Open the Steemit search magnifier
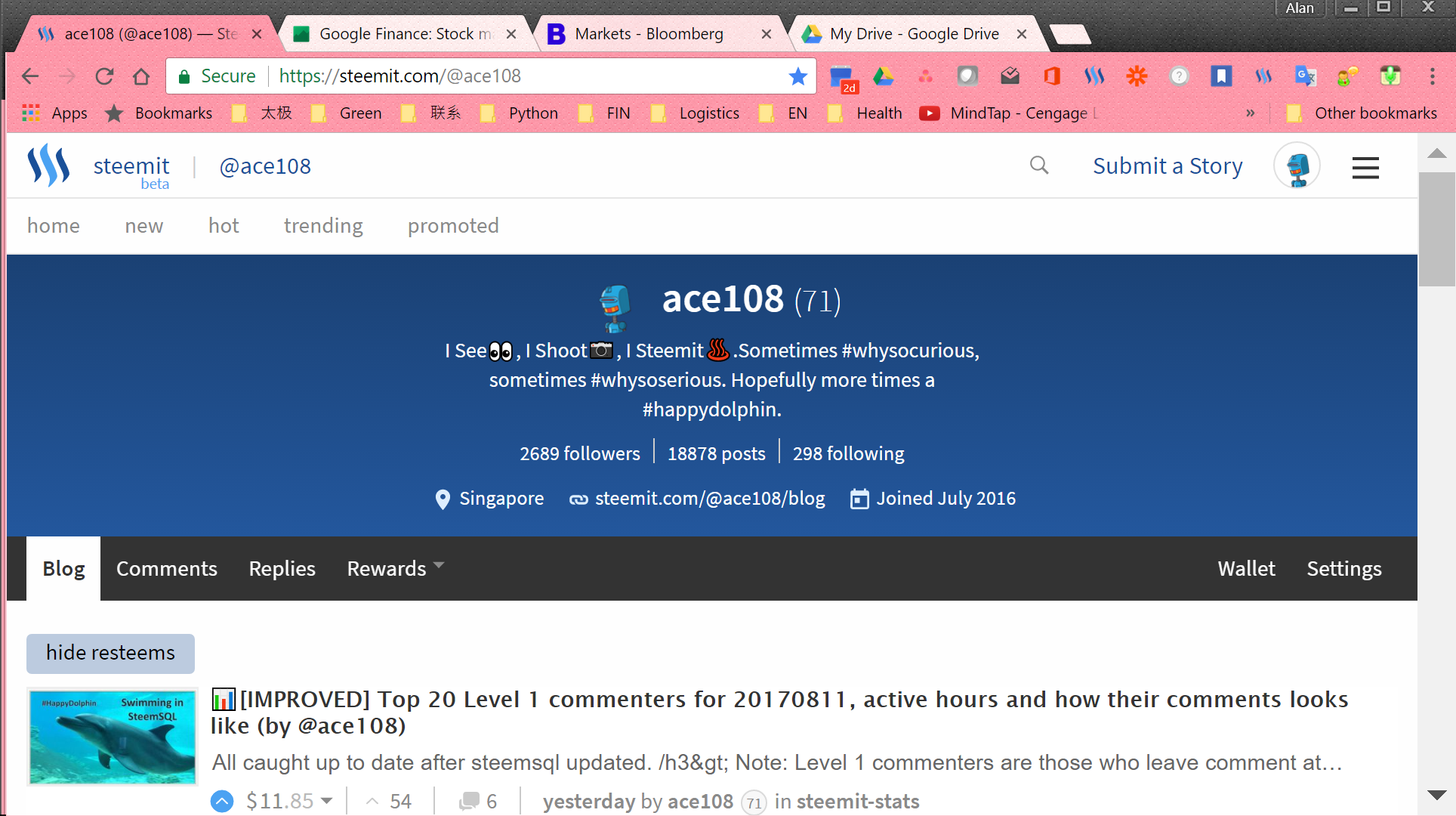 coord(1039,165)
